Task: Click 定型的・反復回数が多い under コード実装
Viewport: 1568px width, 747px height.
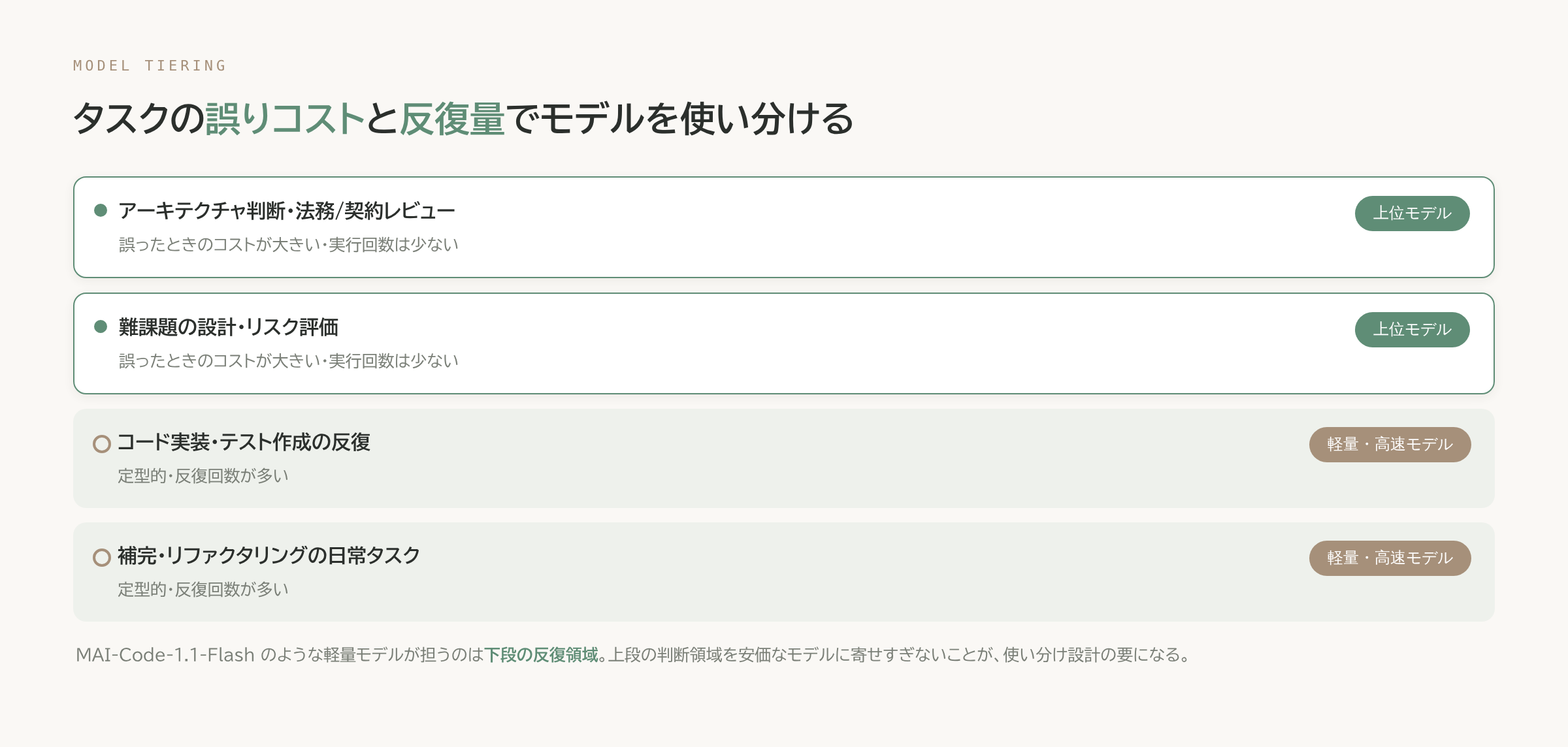Action: [203, 476]
